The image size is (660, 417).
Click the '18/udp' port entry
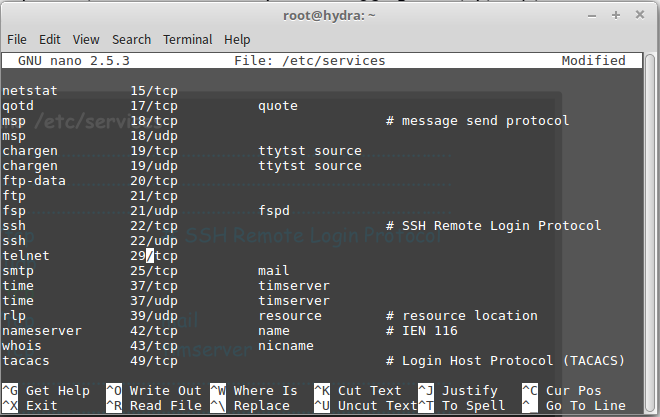point(154,136)
